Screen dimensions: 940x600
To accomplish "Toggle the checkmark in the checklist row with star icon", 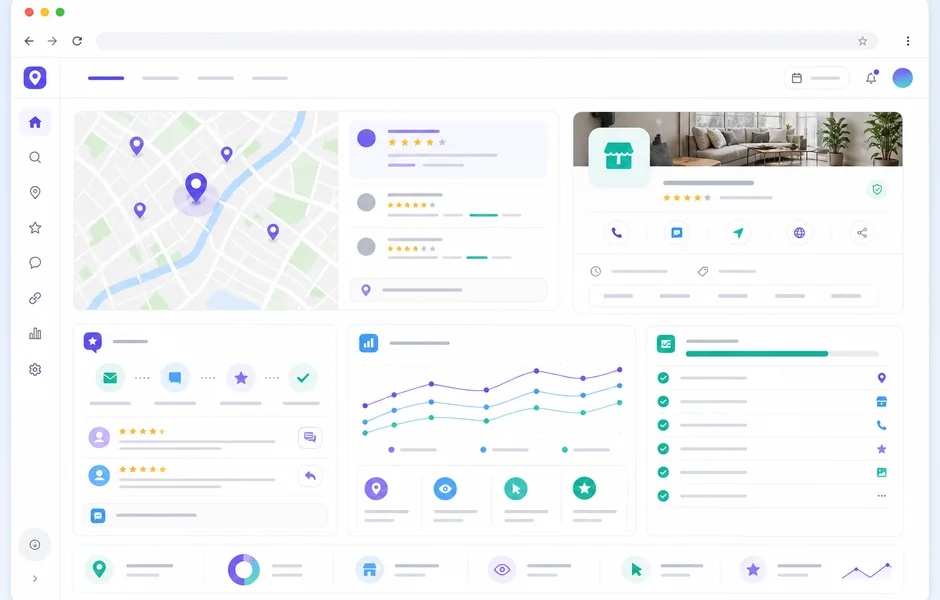I will [x=663, y=448].
